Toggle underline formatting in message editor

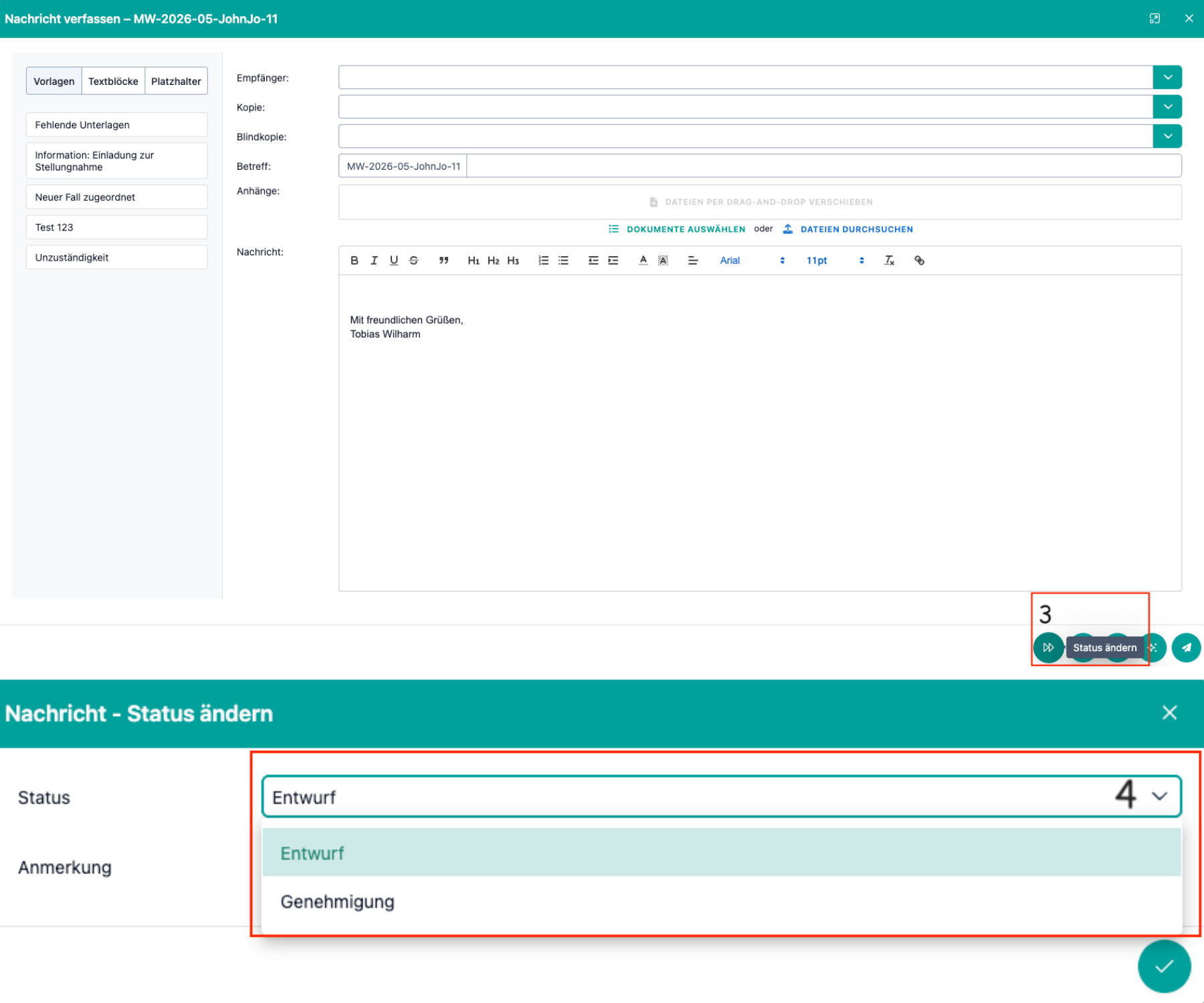tap(394, 261)
